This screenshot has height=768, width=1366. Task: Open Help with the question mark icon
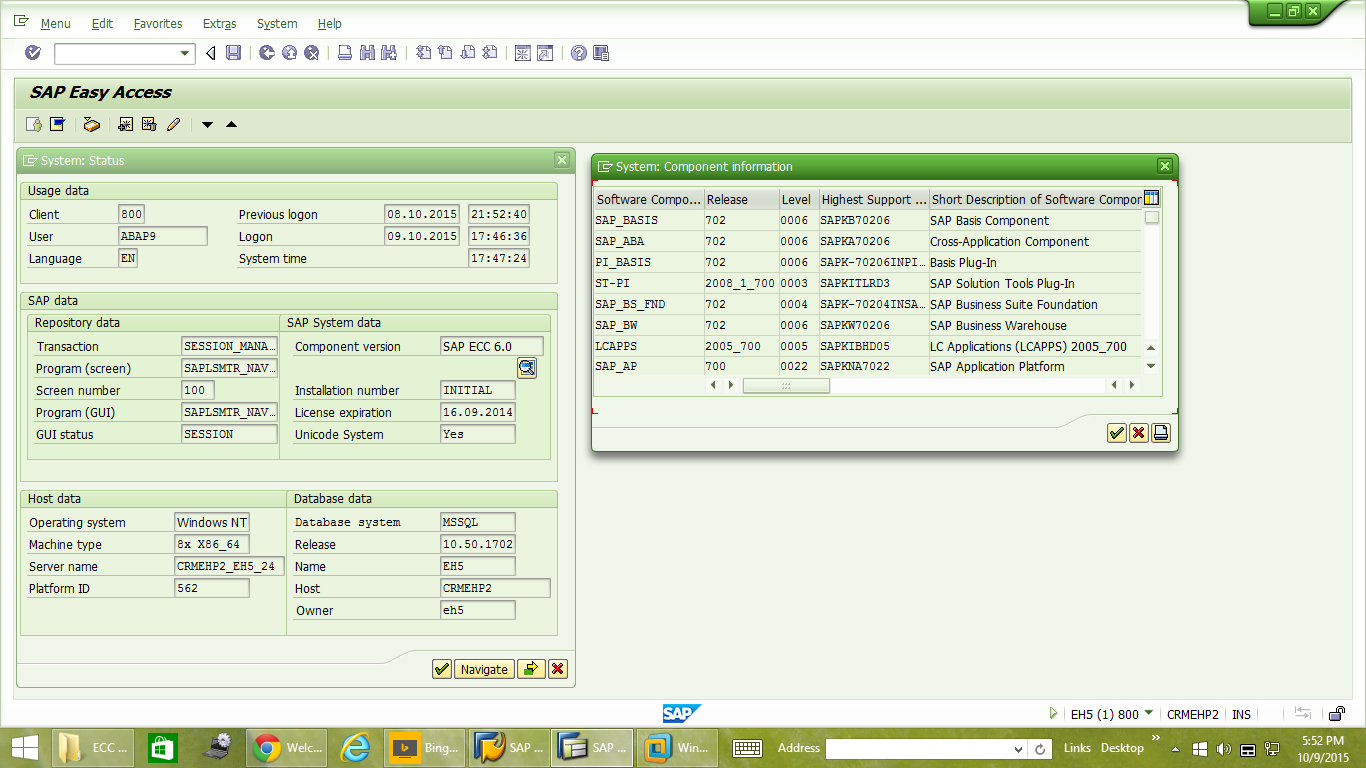coord(579,53)
